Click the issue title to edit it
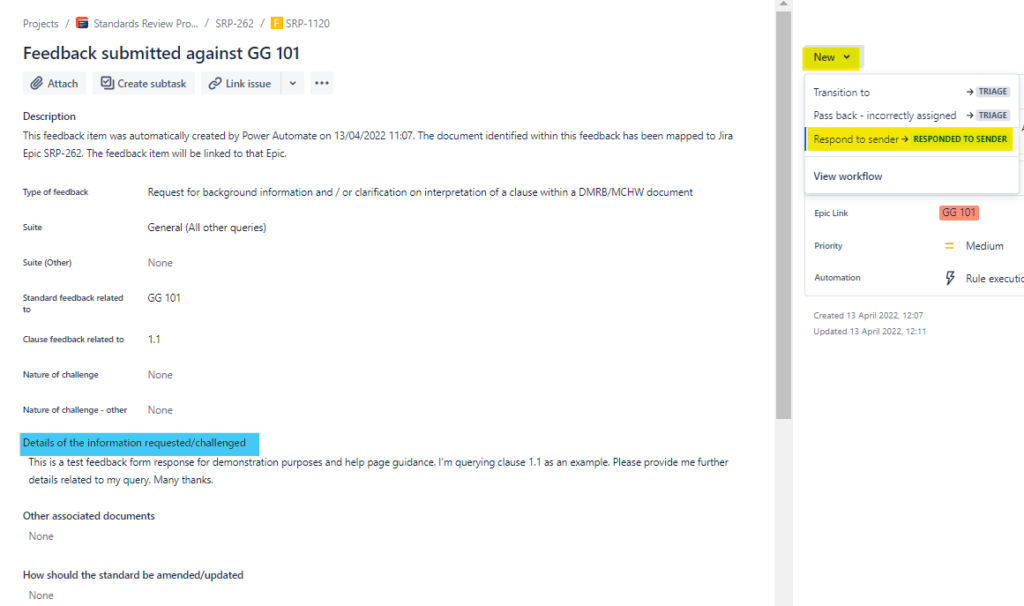Screen dimensions: 1024x606 coord(161,53)
